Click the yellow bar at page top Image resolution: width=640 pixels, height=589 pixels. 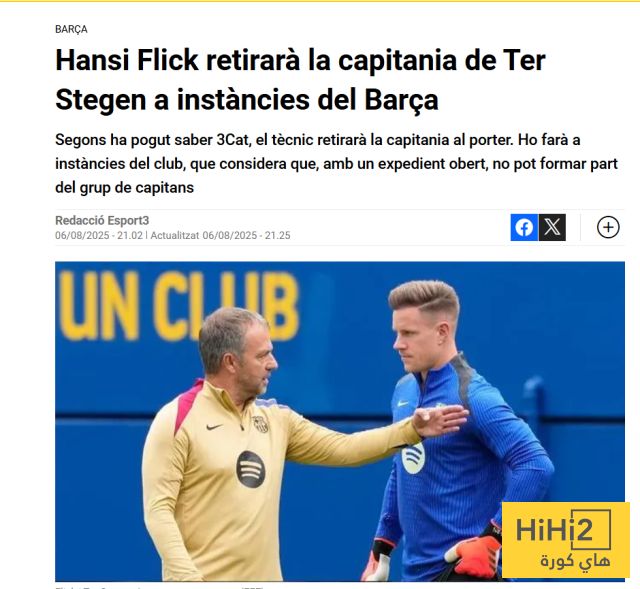click(x=320, y=1)
